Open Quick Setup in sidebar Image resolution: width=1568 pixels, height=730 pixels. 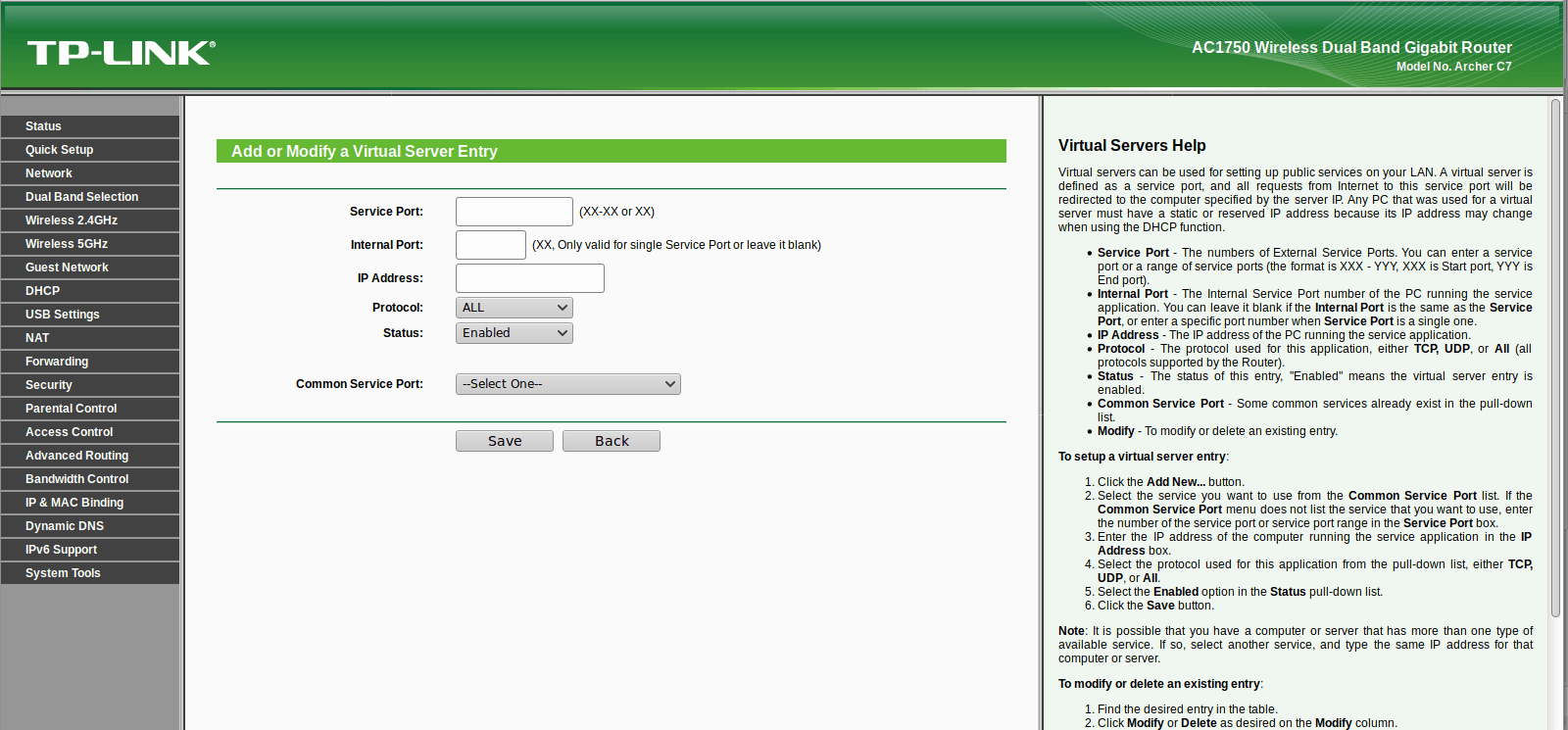pyautogui.click(x=90, y=150)
